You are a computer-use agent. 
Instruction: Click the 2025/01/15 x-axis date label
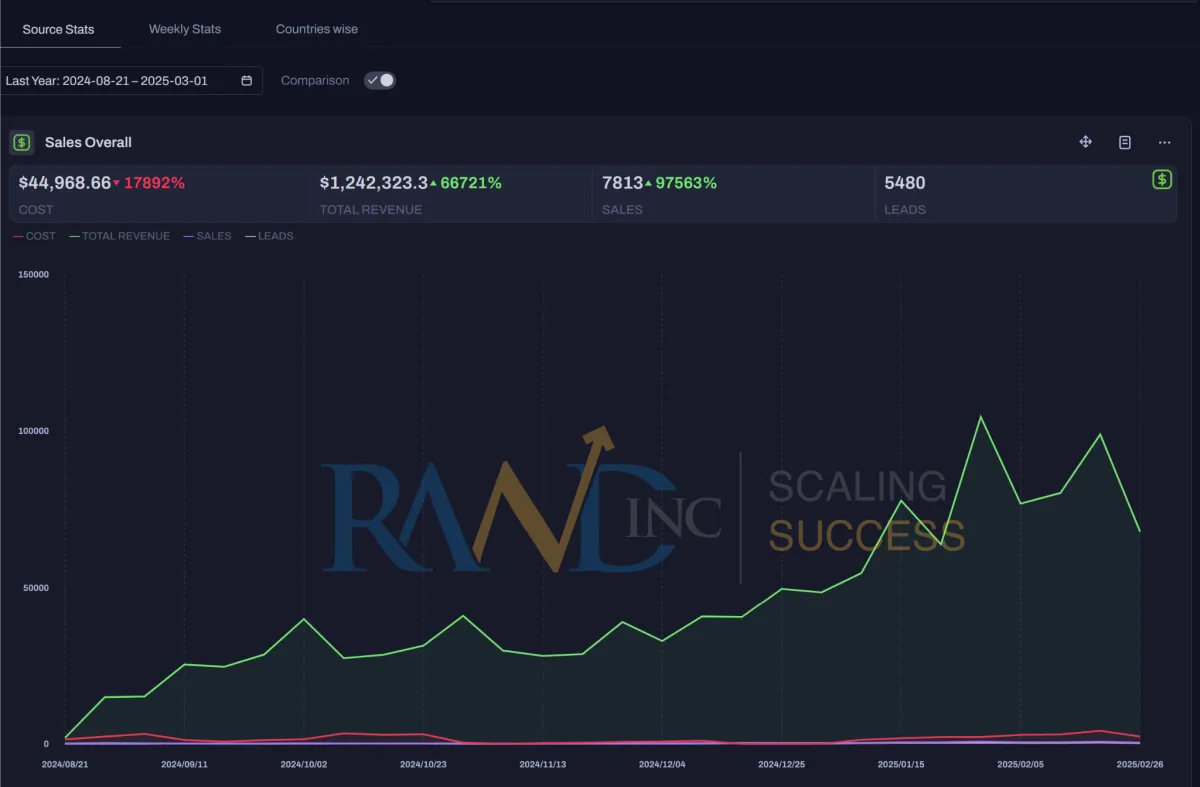point(901,764)
